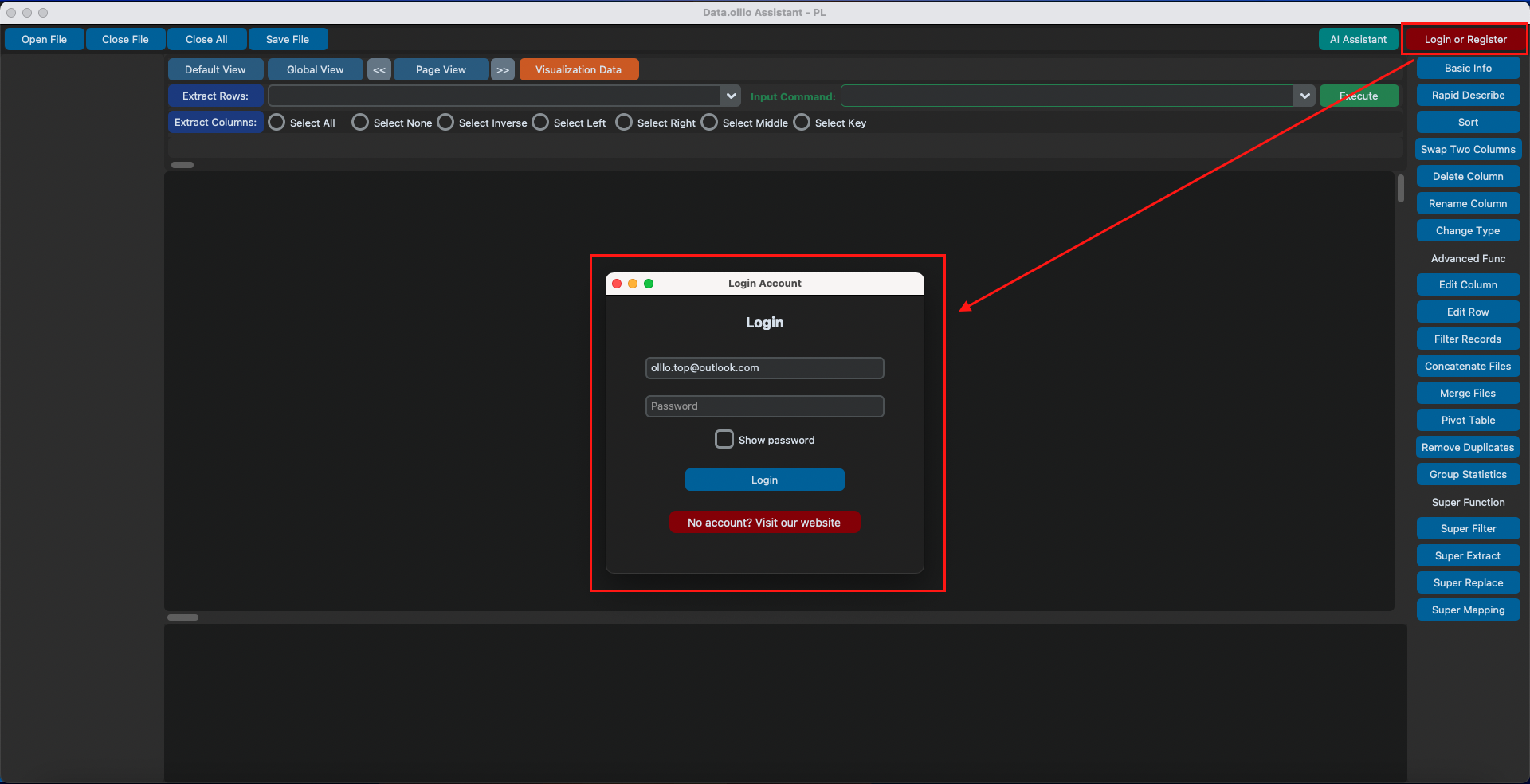Switch to Visualization Data view
1530x784 pixels.
pyautogui.click(x=579, y=70)
